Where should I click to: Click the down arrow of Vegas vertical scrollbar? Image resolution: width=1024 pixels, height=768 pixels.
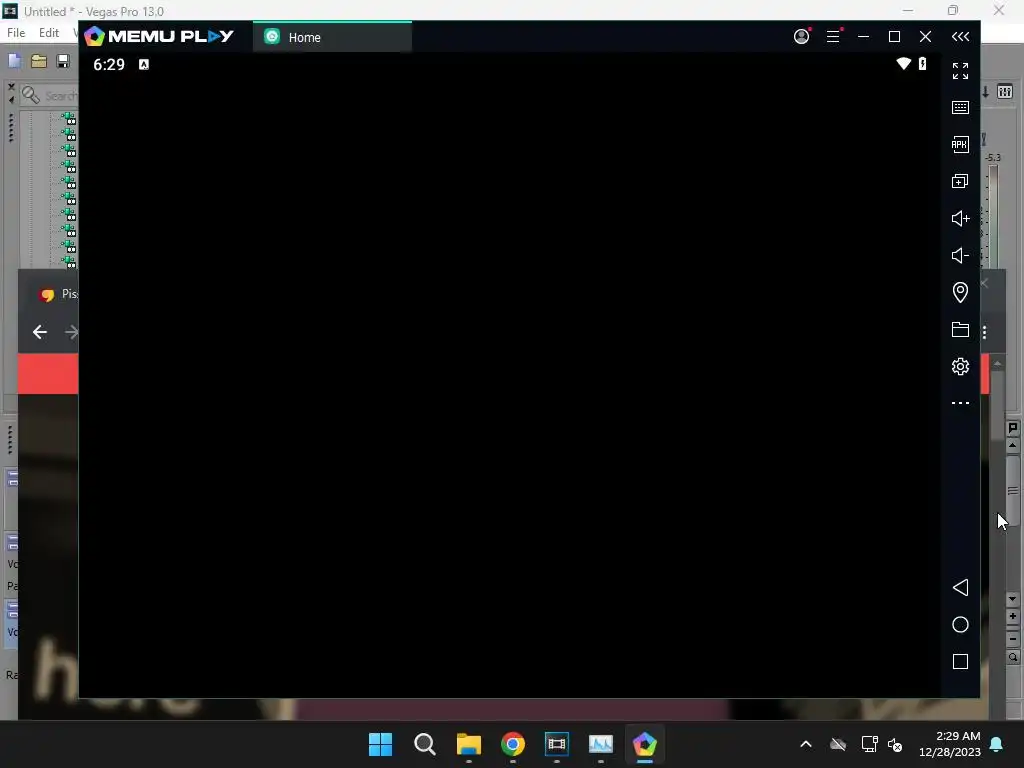(1012, 598)
